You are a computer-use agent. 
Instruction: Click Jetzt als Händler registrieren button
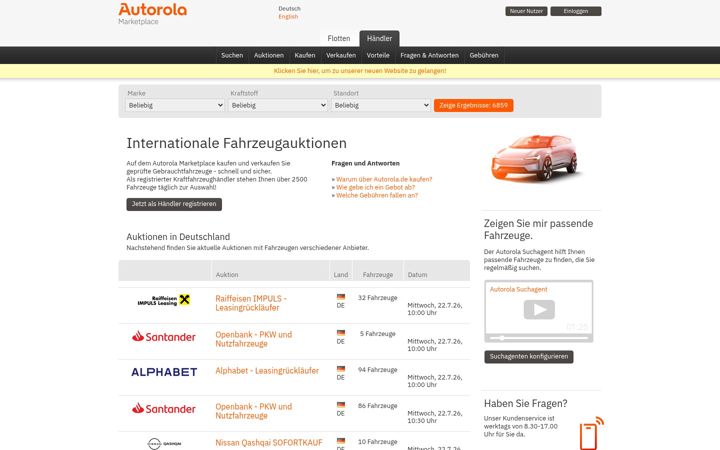174,204
